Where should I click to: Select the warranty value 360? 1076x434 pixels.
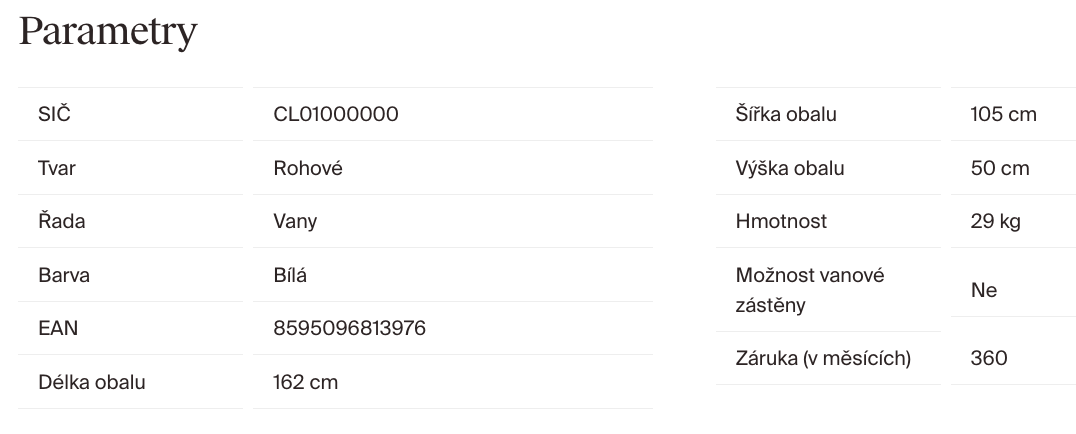989,358
